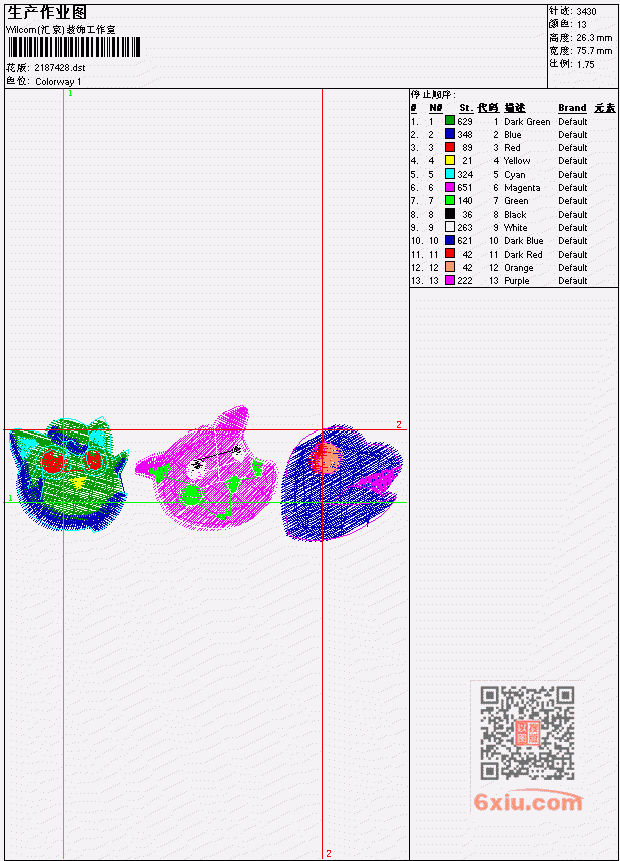Click stitch count 621 for Dark Blue
The height and width of the screenshot is (861, 620).
coord(465,241)
